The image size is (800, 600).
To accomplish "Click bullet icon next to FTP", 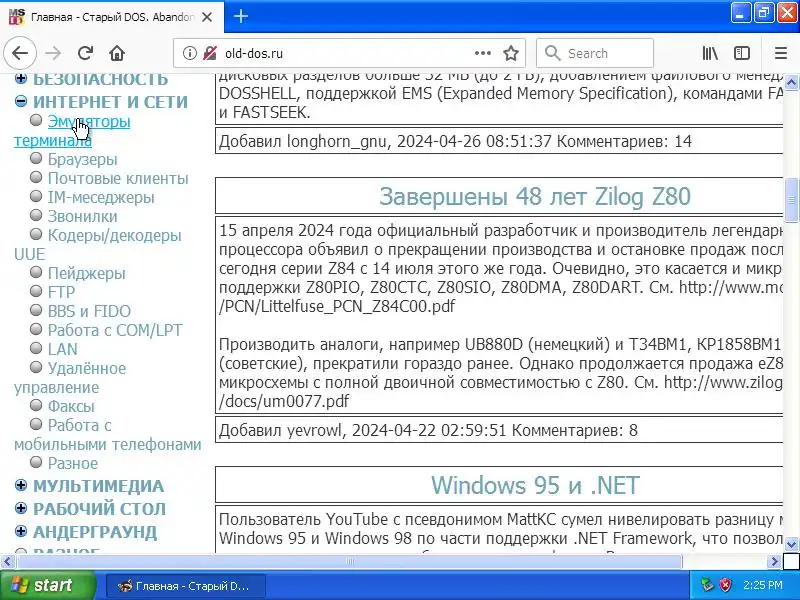I will coord(36,291).
